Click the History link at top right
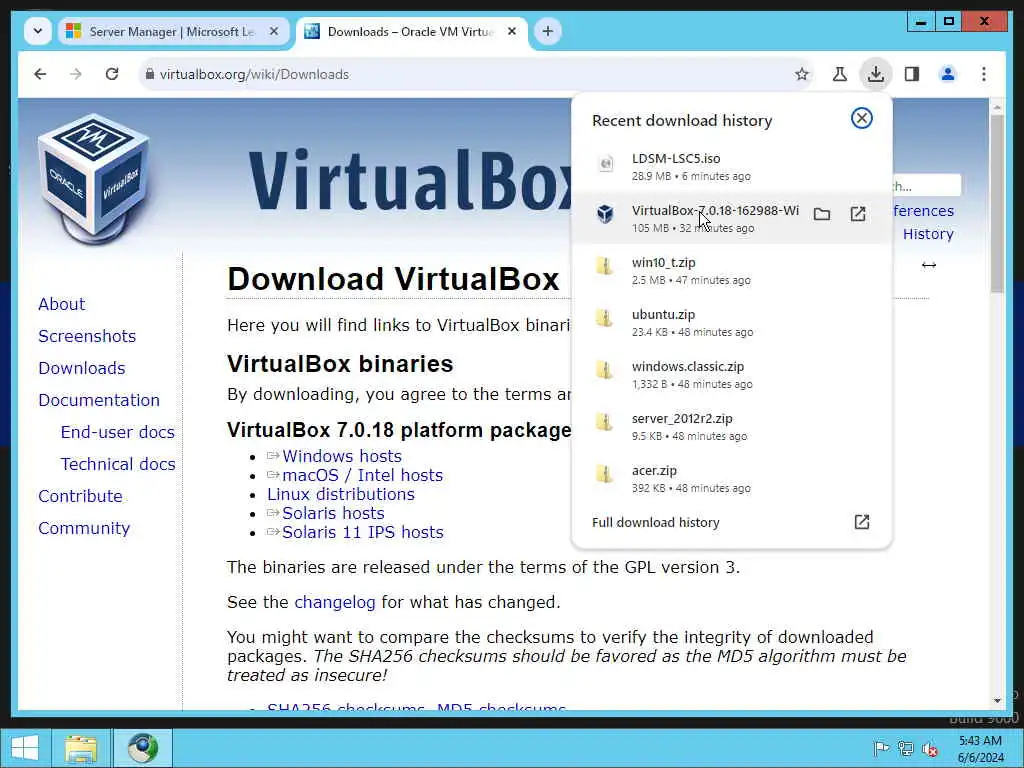The image size is (1024, 768). tap(928, 234)
